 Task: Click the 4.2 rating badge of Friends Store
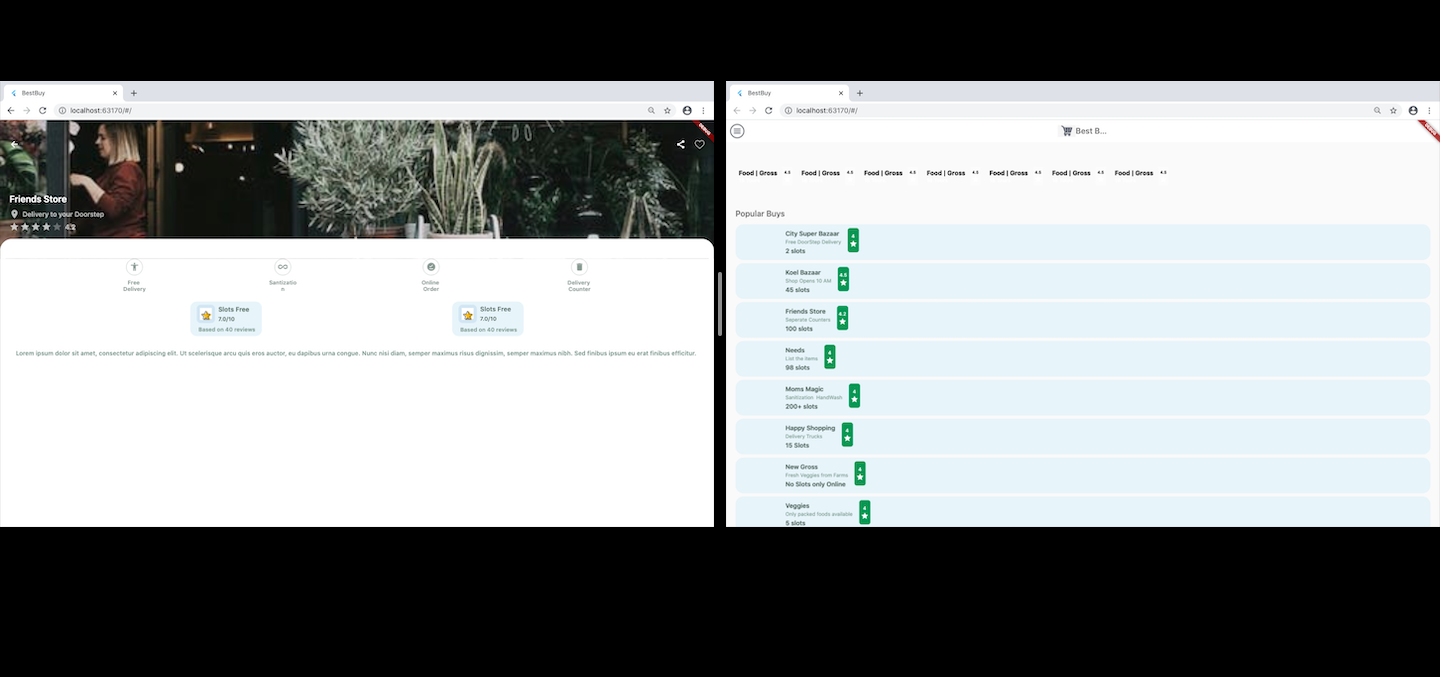tap(842, 318)
